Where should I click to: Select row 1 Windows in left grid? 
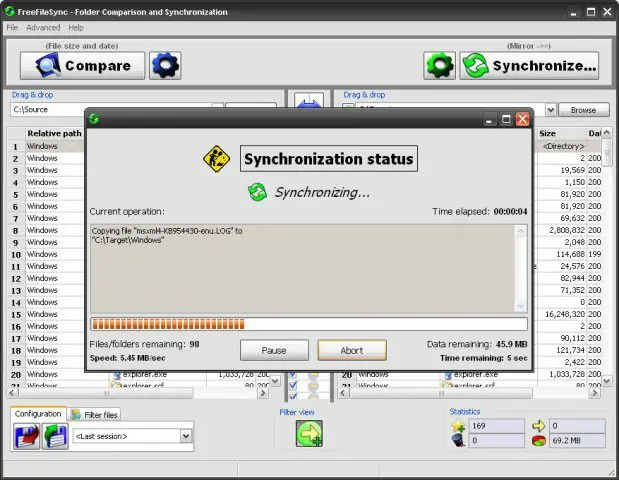(42, 146)
